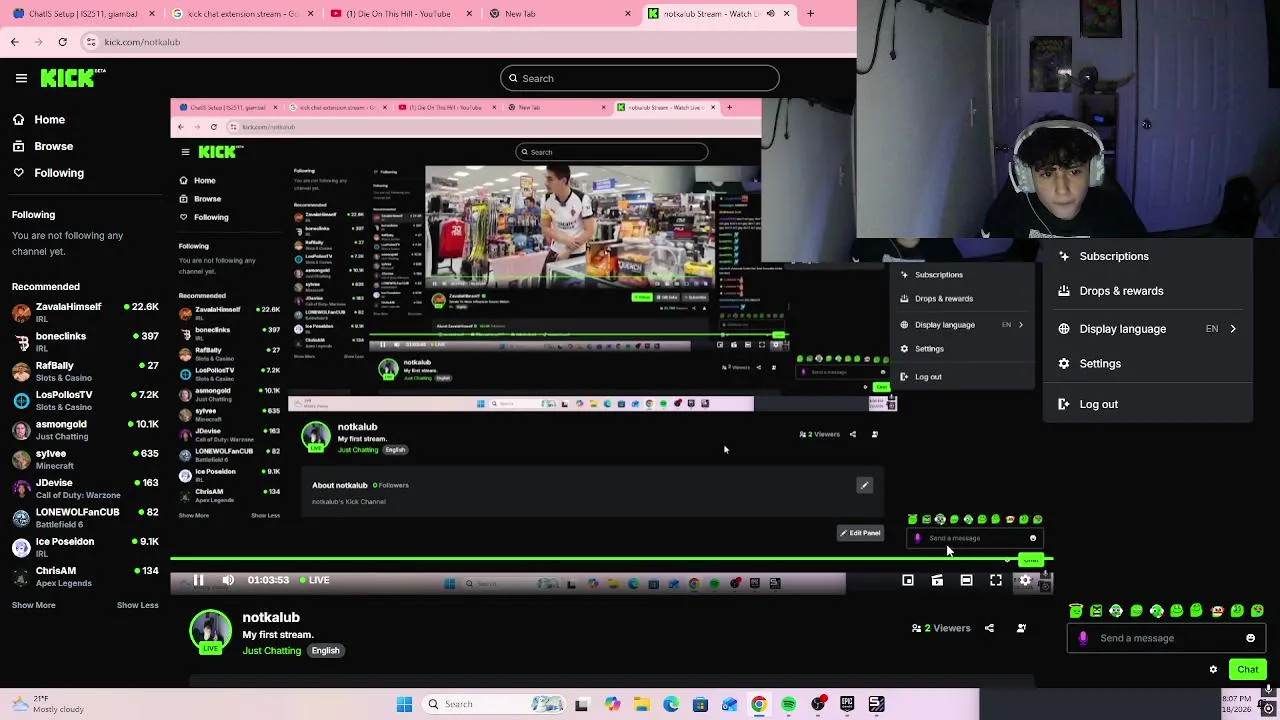Screen dimensions: 1280x720
Task: Open chat settings gear beside Chat button
Action: tap(1213, 669)
